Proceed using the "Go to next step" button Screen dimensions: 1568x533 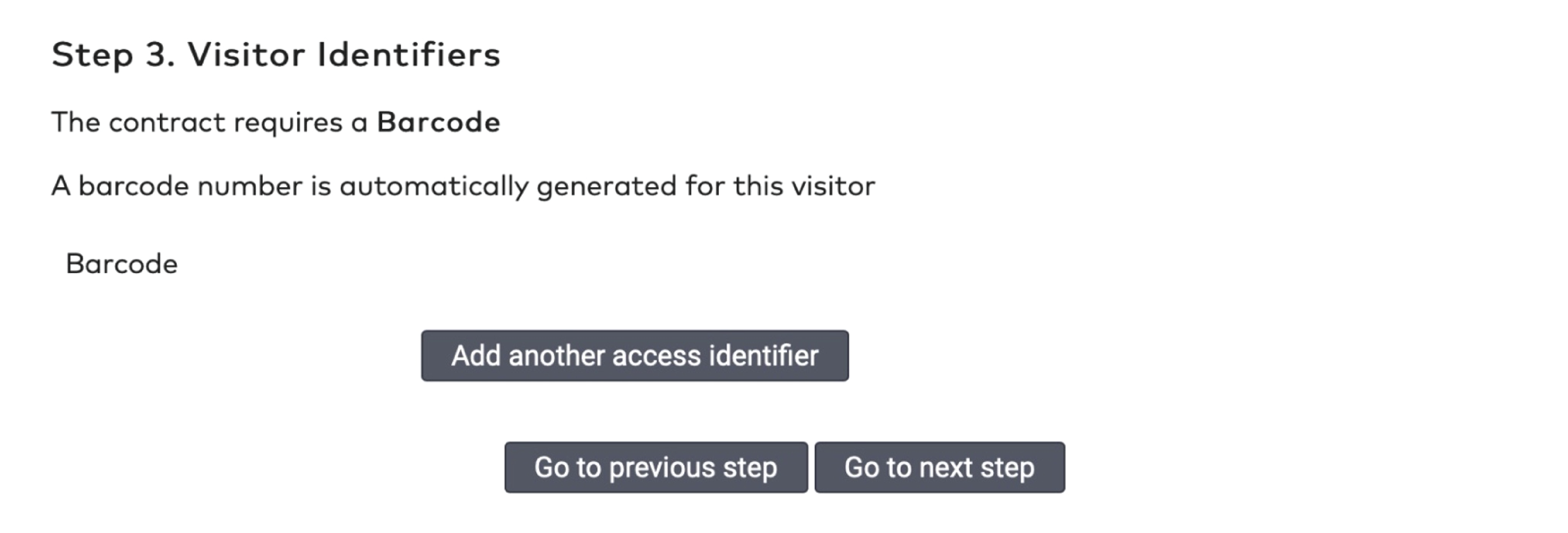point(939,467)
